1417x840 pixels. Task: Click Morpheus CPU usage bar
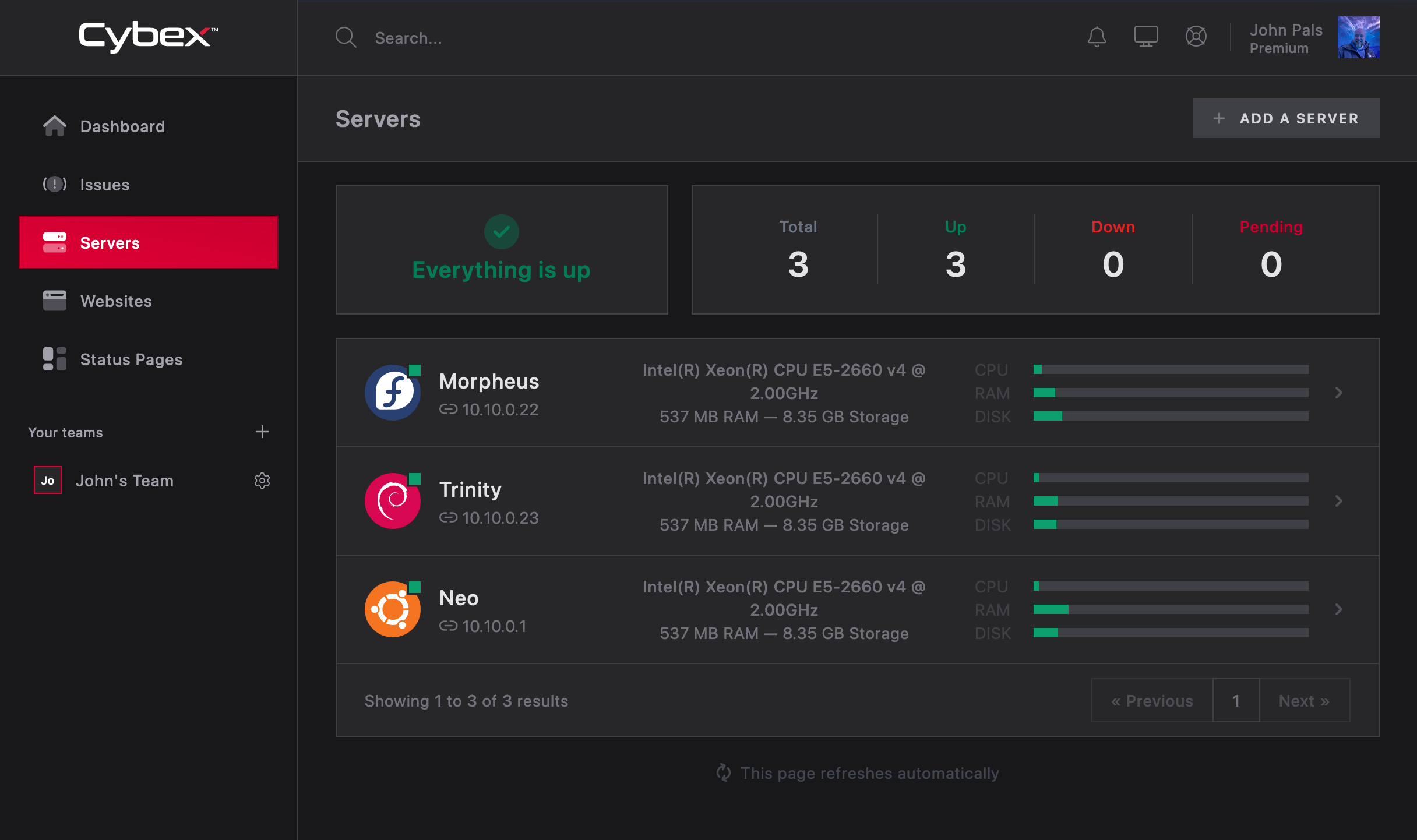tap(1171, 369)
